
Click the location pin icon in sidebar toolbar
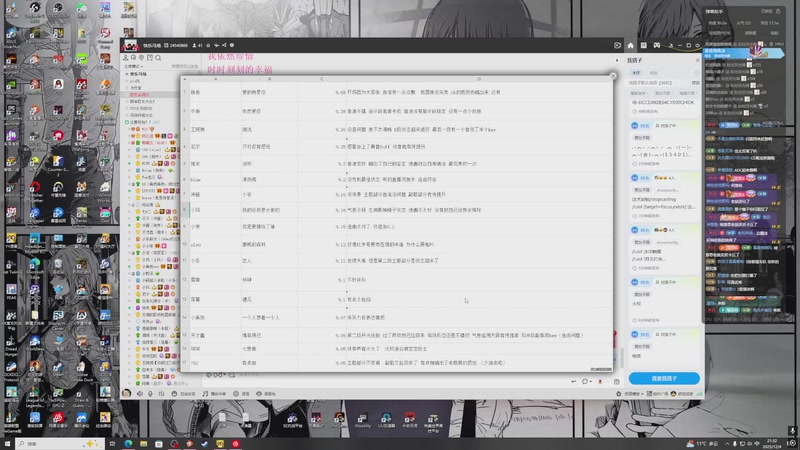141,58
